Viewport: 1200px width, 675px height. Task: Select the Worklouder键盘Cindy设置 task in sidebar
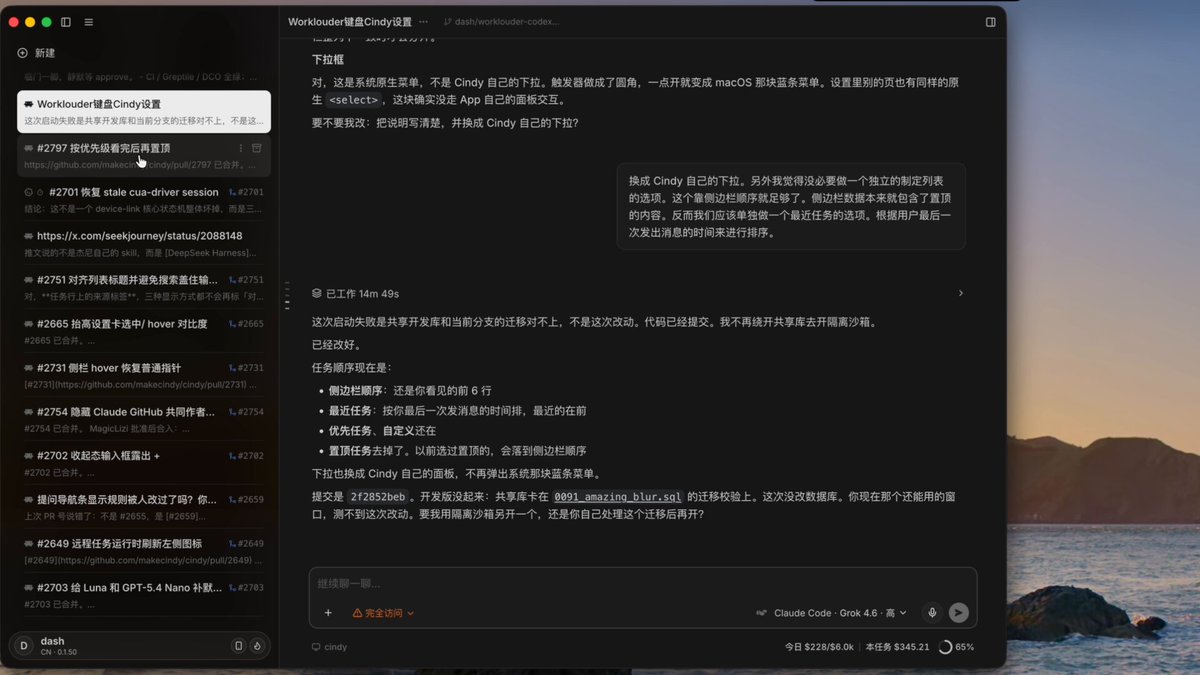144,111
